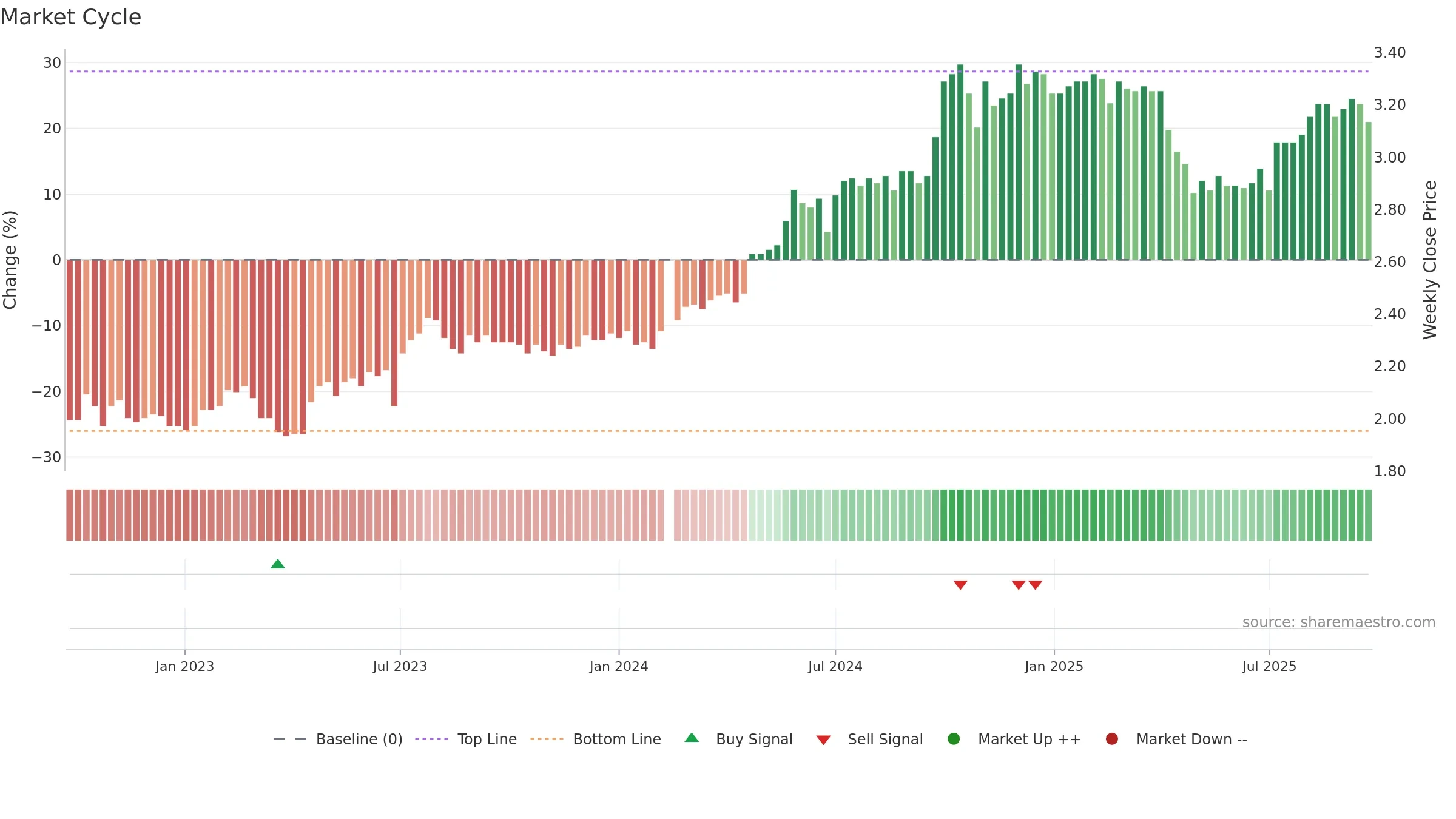
Task: Toggle Baseline (0) legend entry
Action: 338,739
